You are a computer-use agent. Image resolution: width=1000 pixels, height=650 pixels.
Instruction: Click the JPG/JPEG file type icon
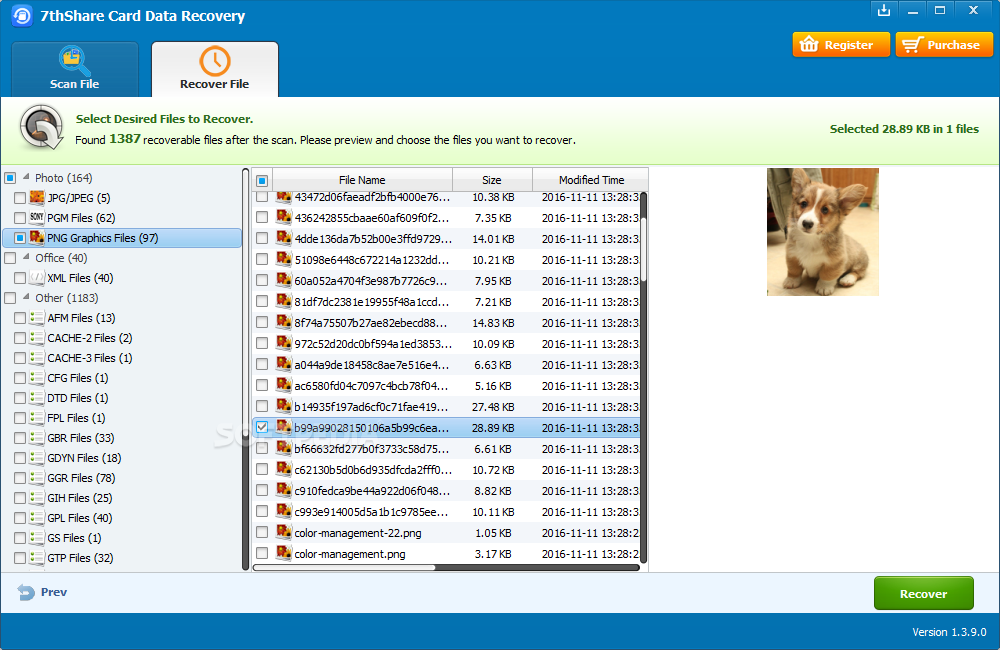pyautogui.click(x=37, y=198)
